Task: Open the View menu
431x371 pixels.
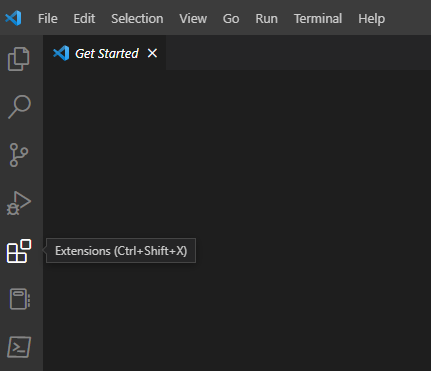Action: (x=193, y=18)
